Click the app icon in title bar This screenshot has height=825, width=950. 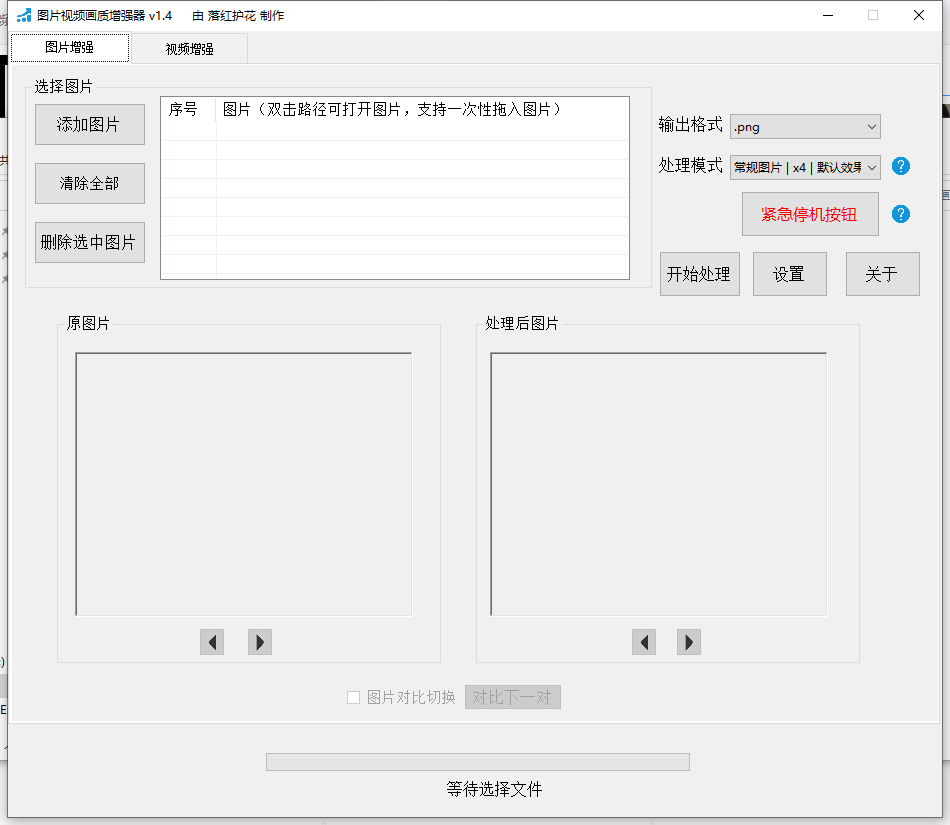point(24,15)
